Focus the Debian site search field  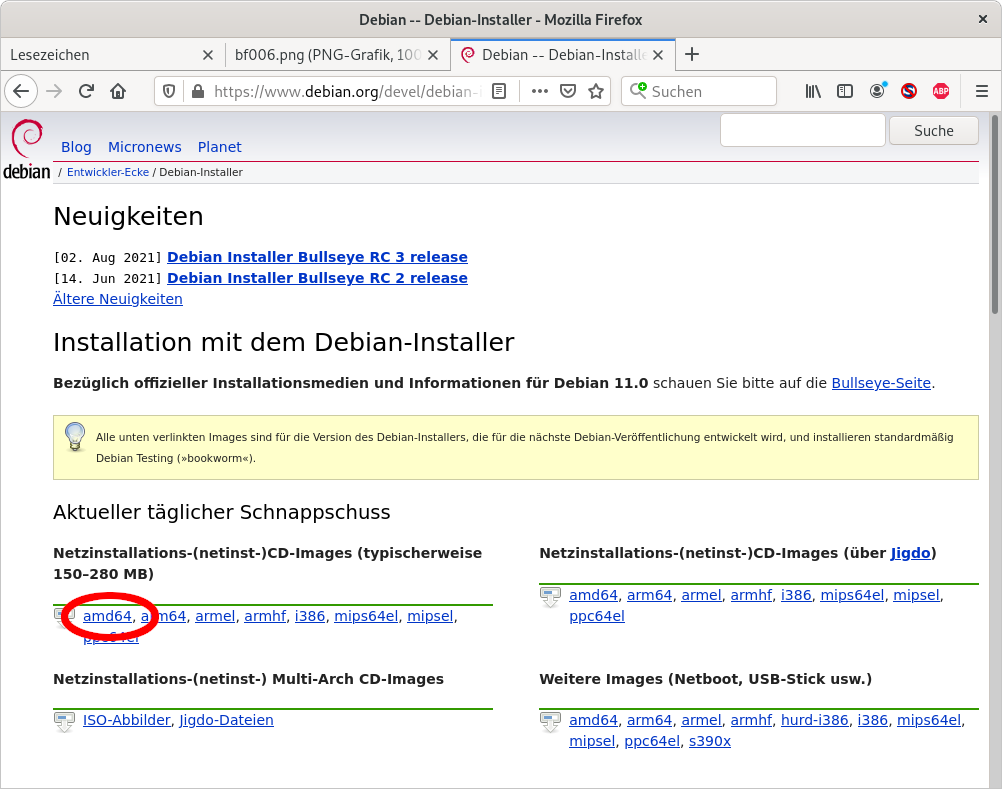tap(803, 130)
